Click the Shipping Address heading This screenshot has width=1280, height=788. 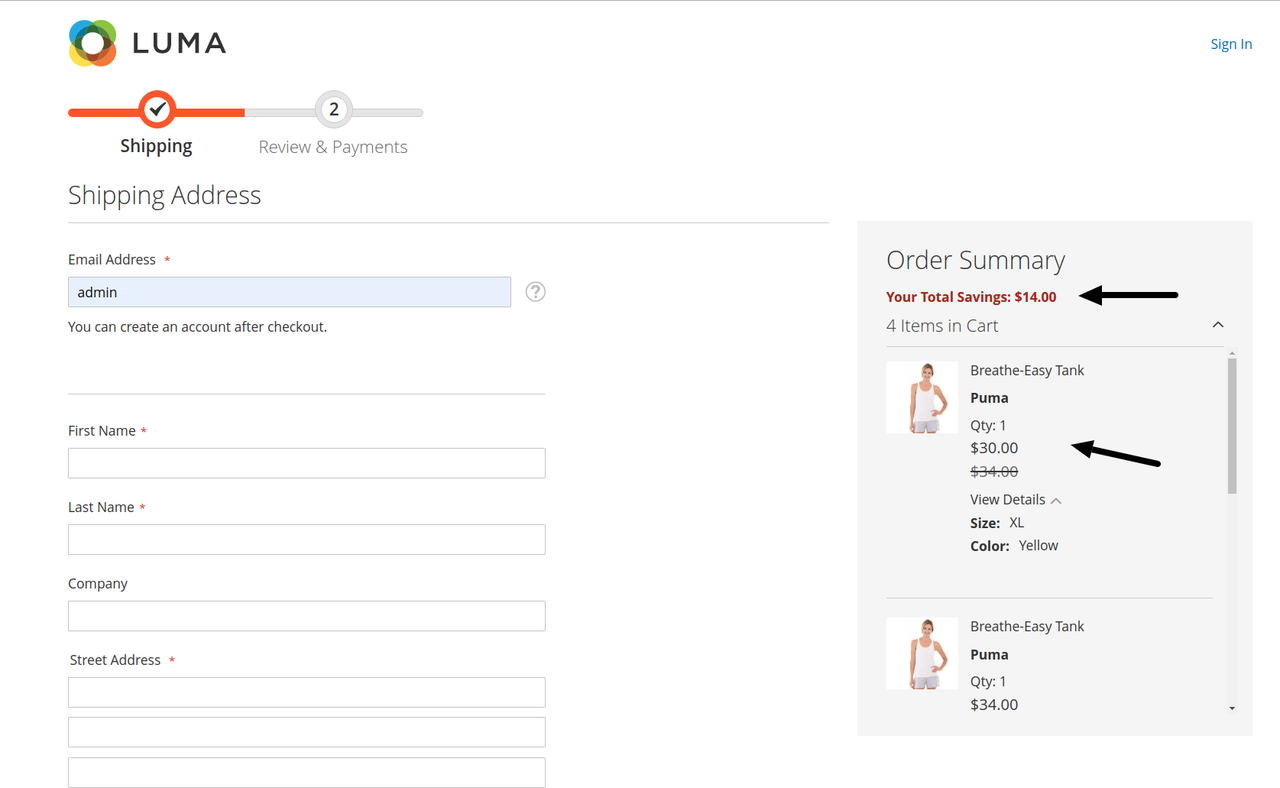pos(164,196)
